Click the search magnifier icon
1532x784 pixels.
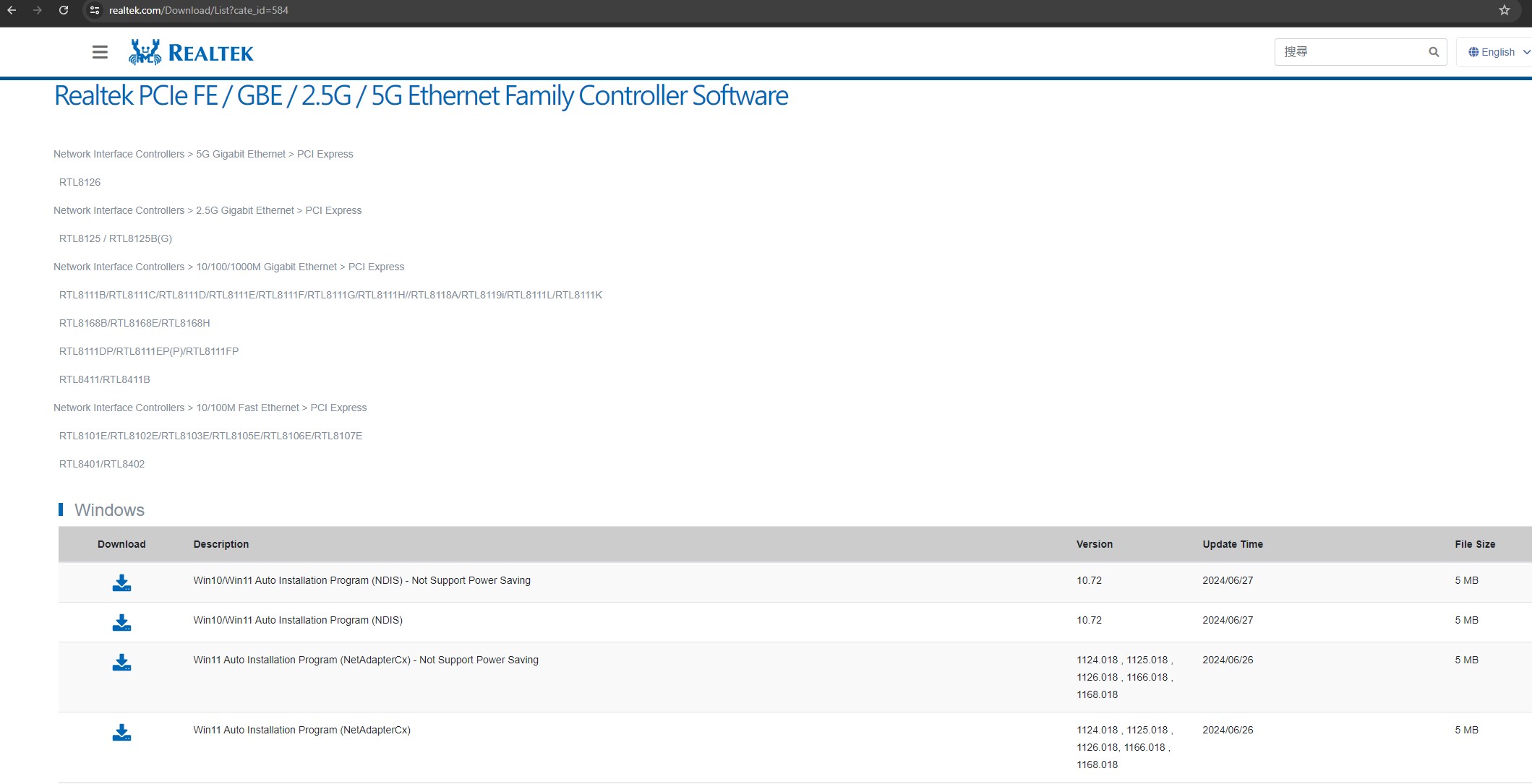1434,52
